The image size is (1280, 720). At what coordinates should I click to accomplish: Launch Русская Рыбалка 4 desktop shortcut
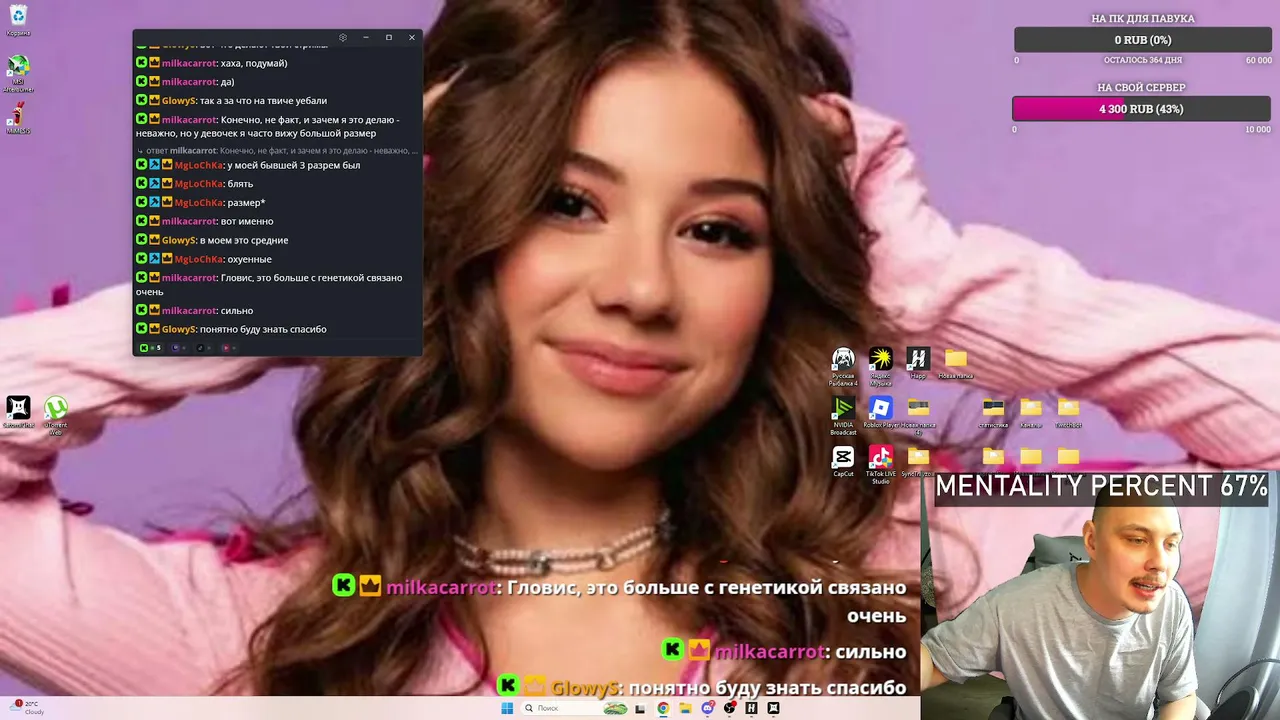[843, 366]
